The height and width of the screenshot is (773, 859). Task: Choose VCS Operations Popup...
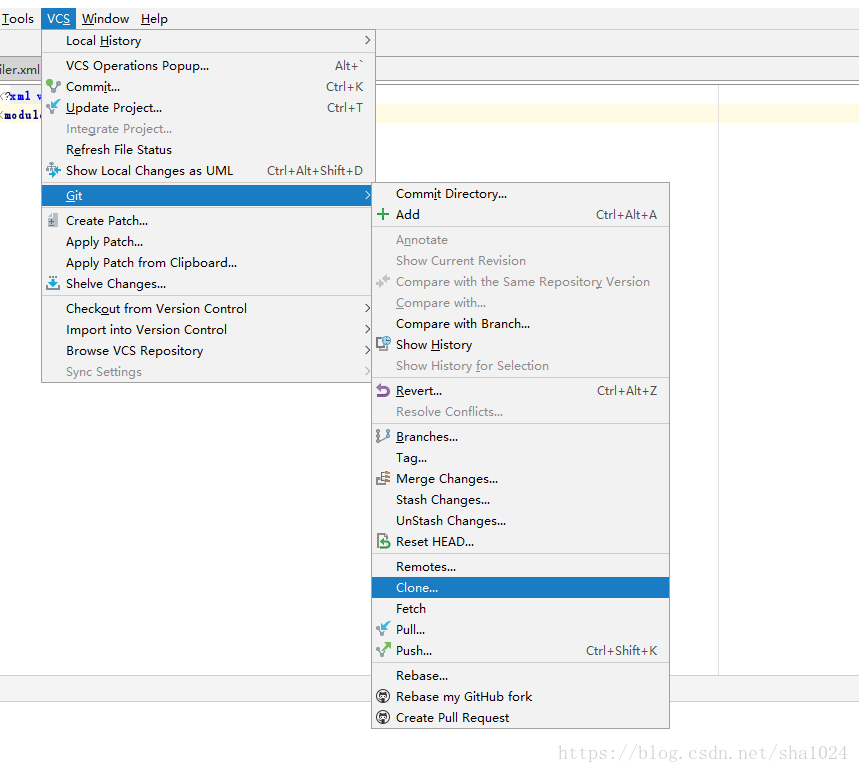(x=208, y=66)
